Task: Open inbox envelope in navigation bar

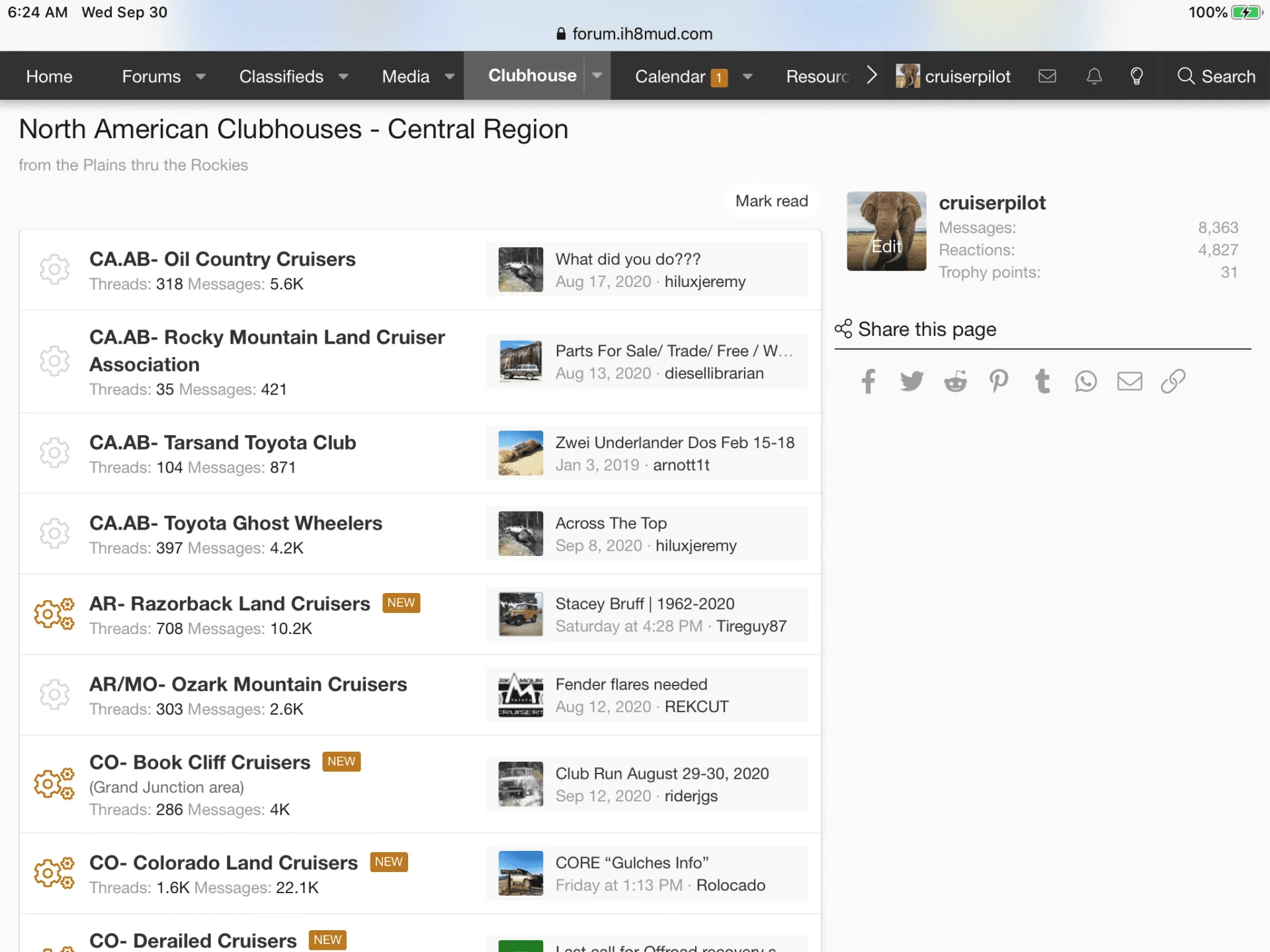Action: click(1047, 76)
